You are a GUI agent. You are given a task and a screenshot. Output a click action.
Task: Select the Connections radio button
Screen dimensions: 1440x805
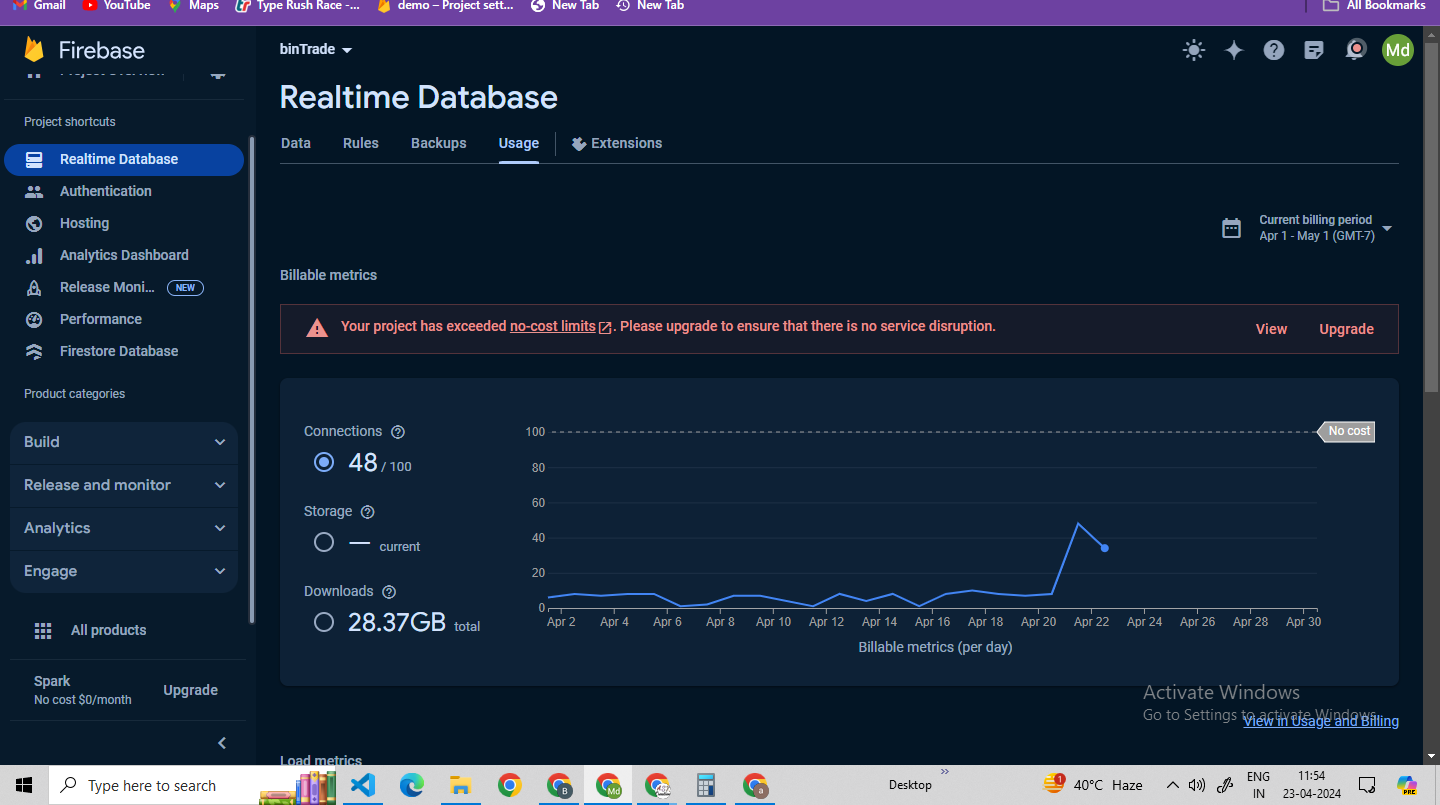point(323,462)
